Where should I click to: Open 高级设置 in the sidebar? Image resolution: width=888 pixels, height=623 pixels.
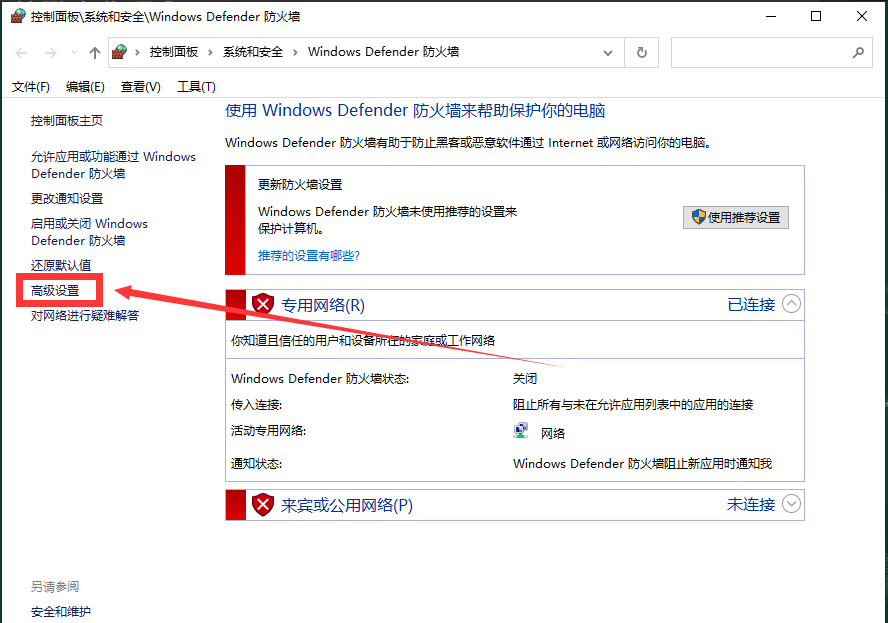[x=55, y=291]
